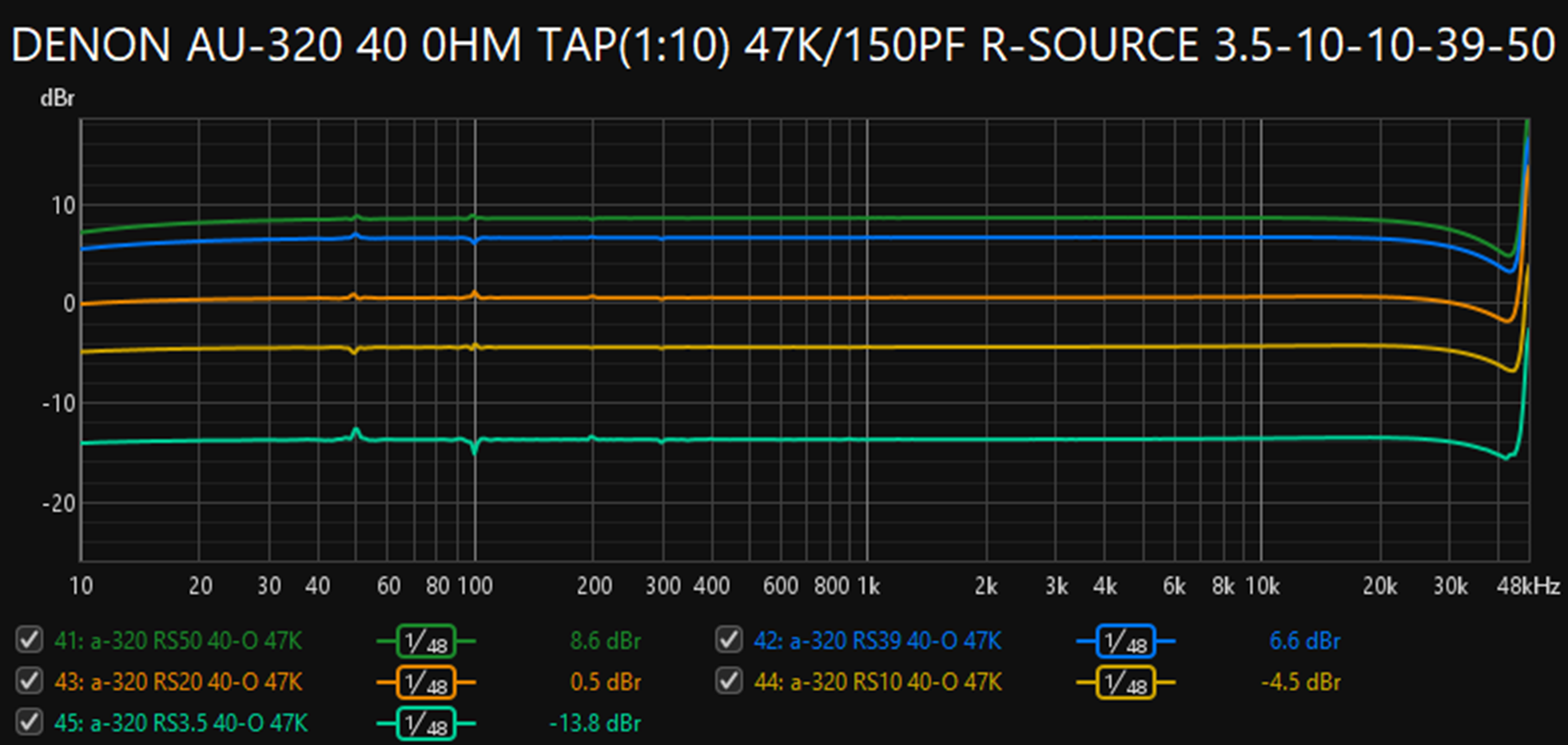Click the 0.5 dBr value readout
Image resolution: width=1568 pixels, height=745 pixels.
click(605, 683)
